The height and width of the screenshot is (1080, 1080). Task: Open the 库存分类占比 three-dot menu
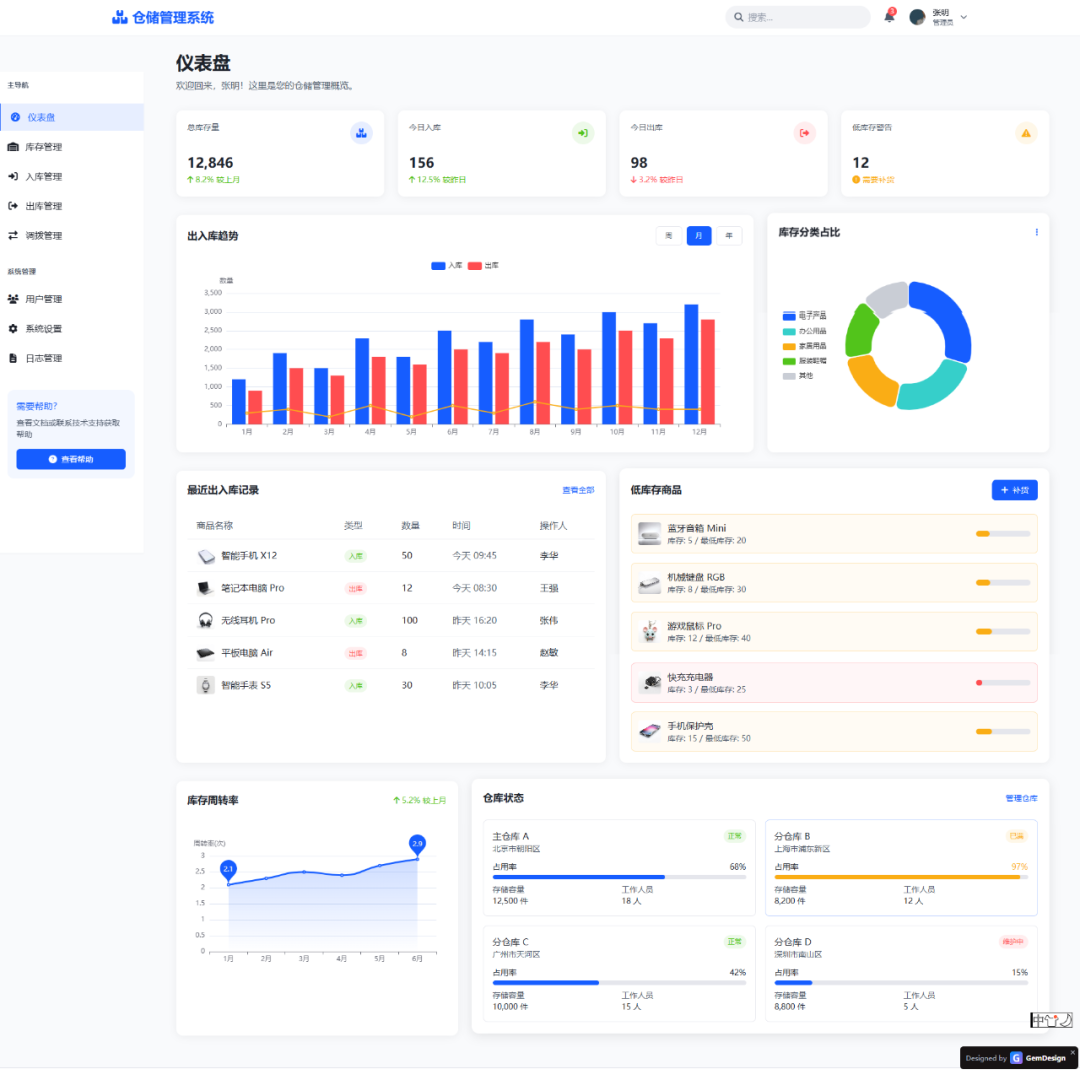point(1037,232)
